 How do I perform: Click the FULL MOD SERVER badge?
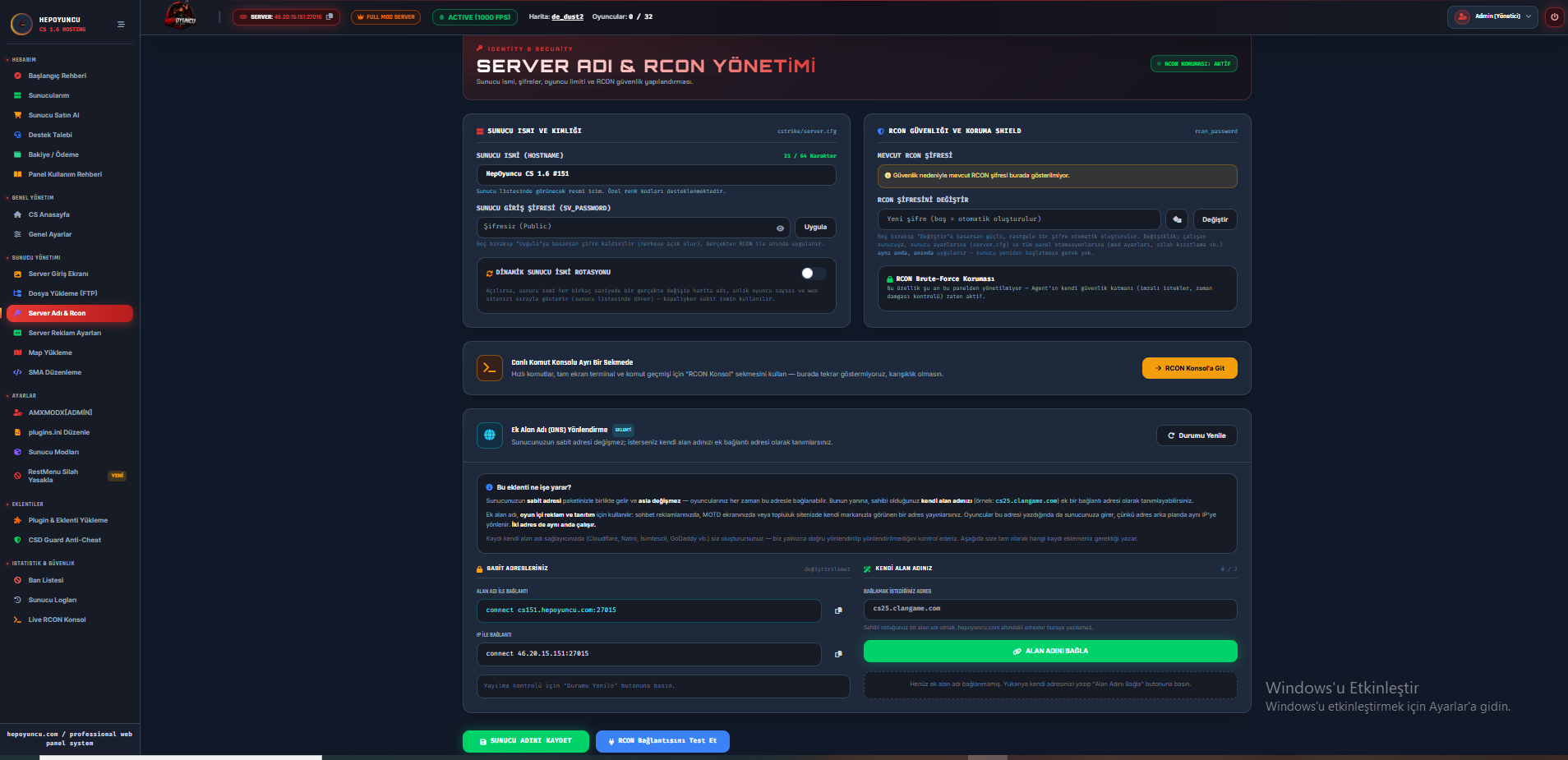385,16
